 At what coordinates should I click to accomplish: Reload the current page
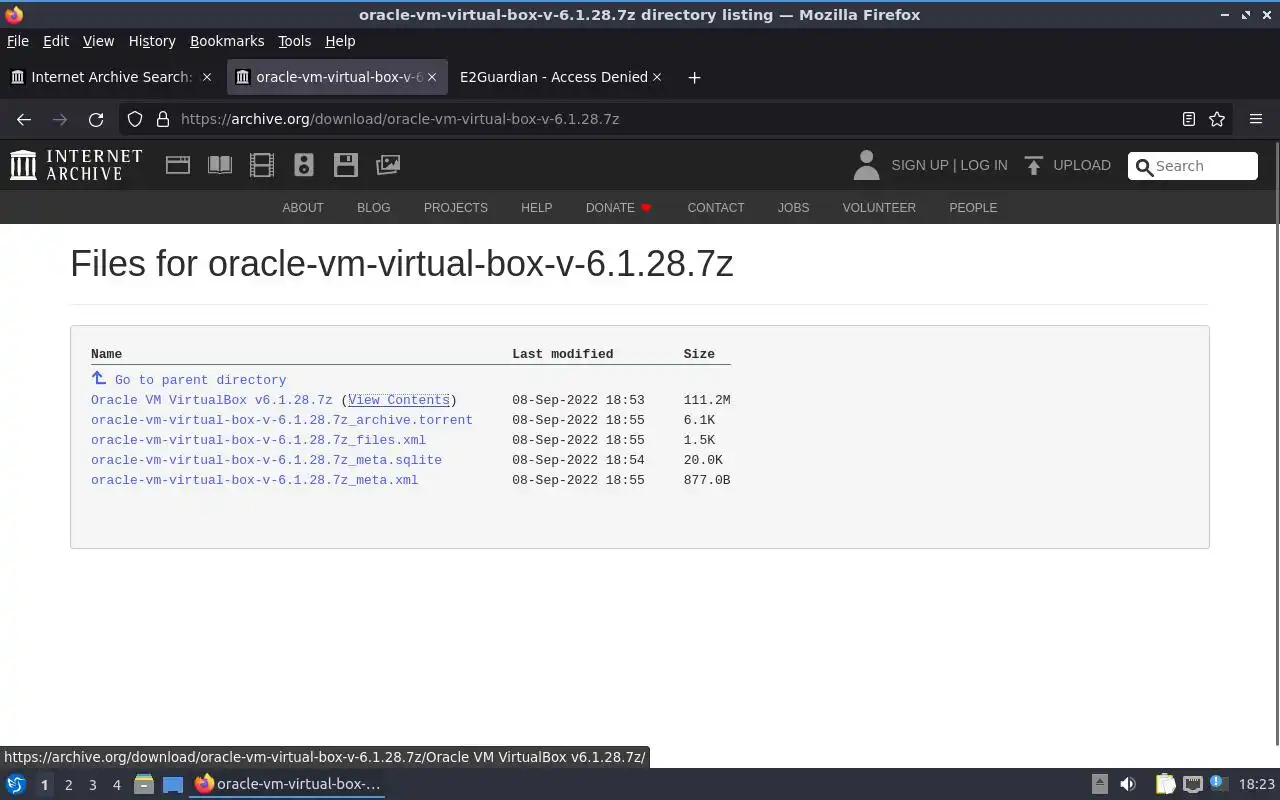pos(96,119)
